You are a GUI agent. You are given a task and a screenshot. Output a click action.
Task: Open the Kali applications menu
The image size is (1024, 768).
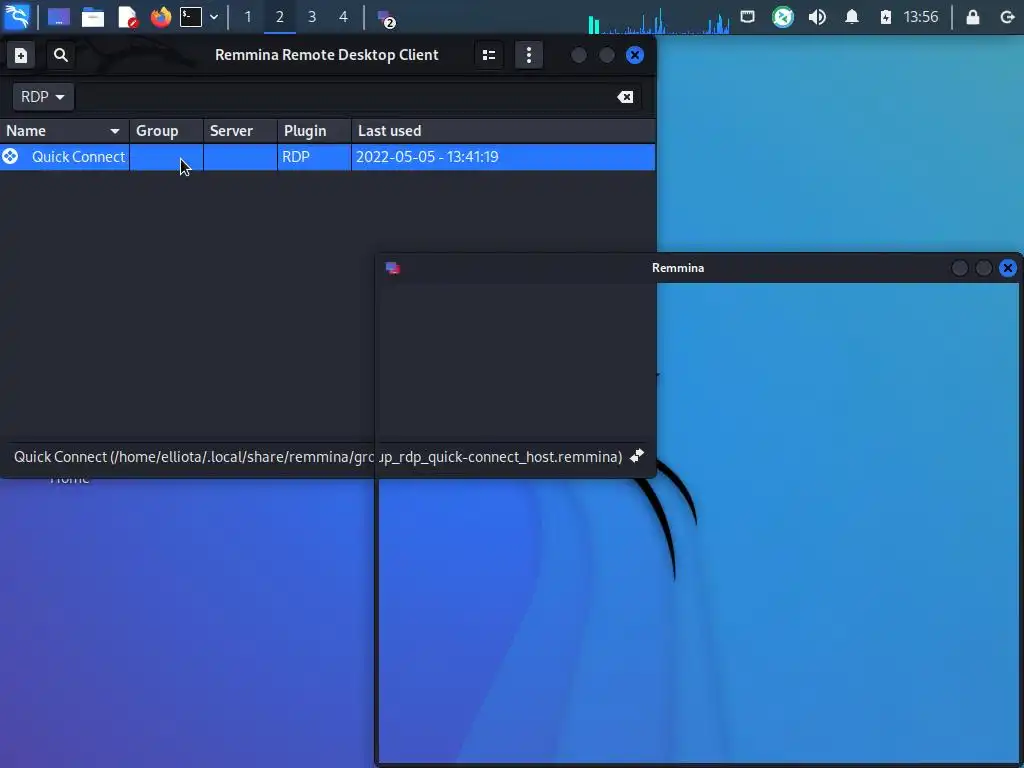click(x=17, y=16)
